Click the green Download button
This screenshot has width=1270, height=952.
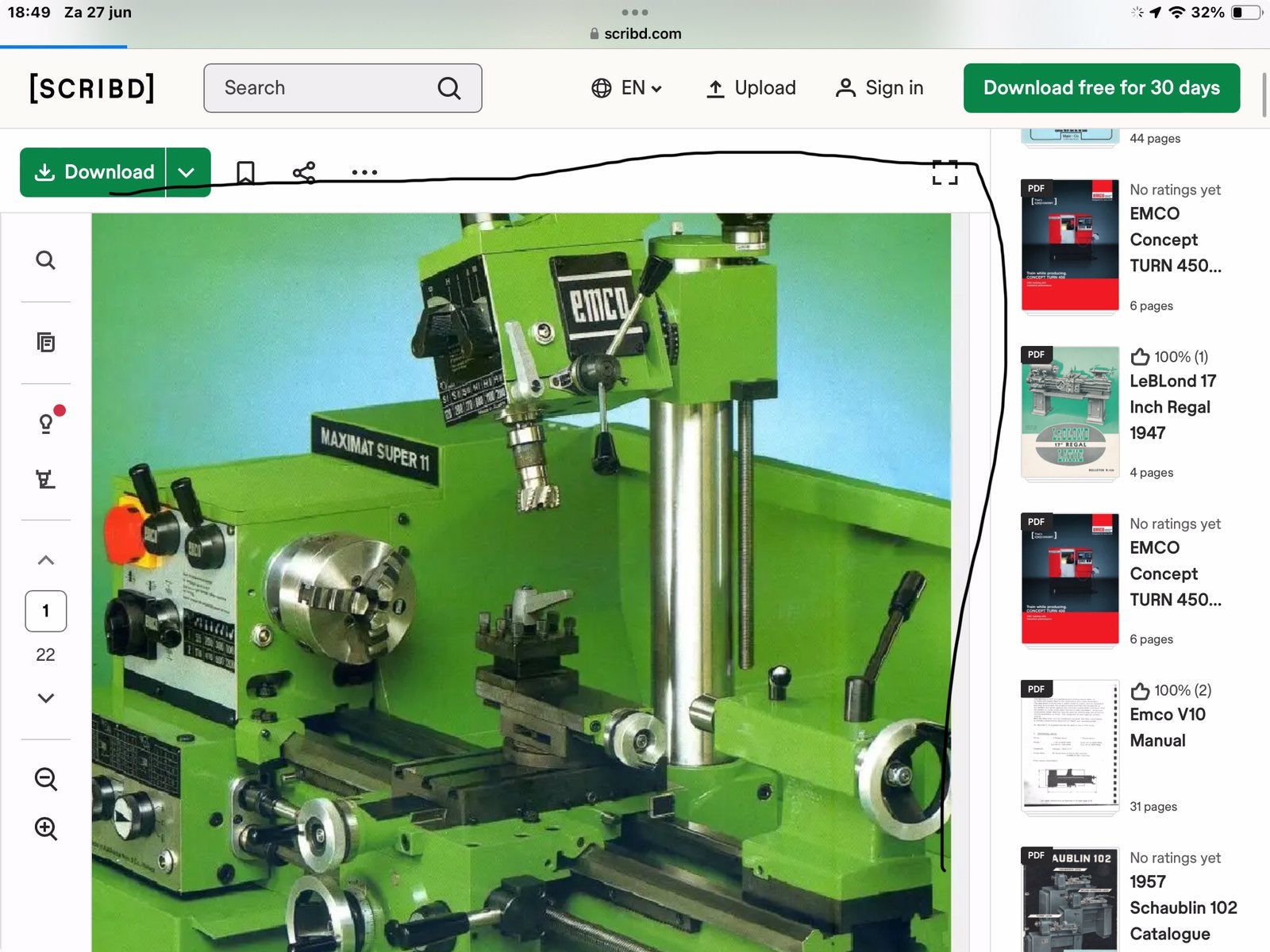click(93, 172)
